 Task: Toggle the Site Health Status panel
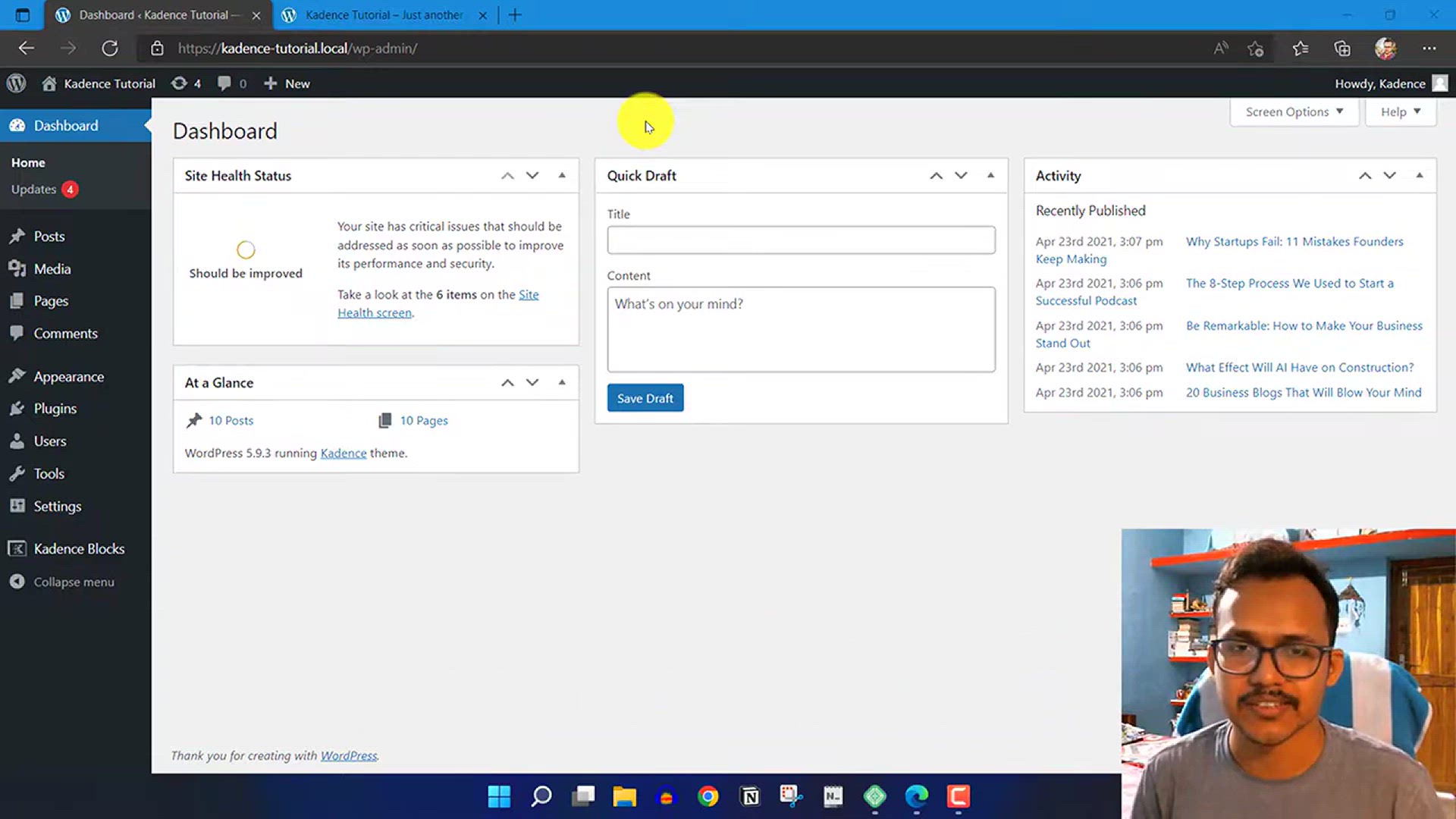(x=562, y=176)
